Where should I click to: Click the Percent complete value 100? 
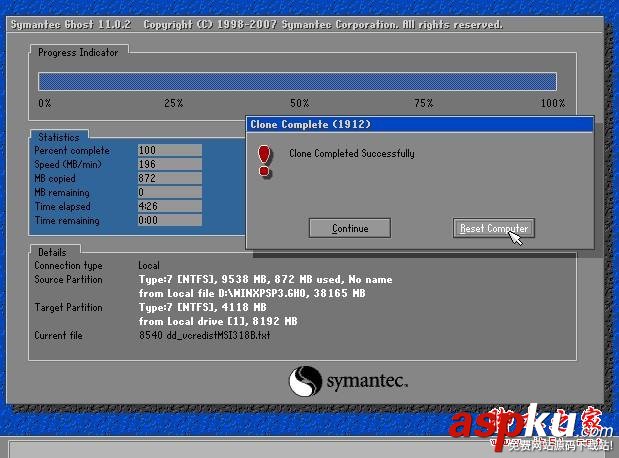tap(170, 150)
